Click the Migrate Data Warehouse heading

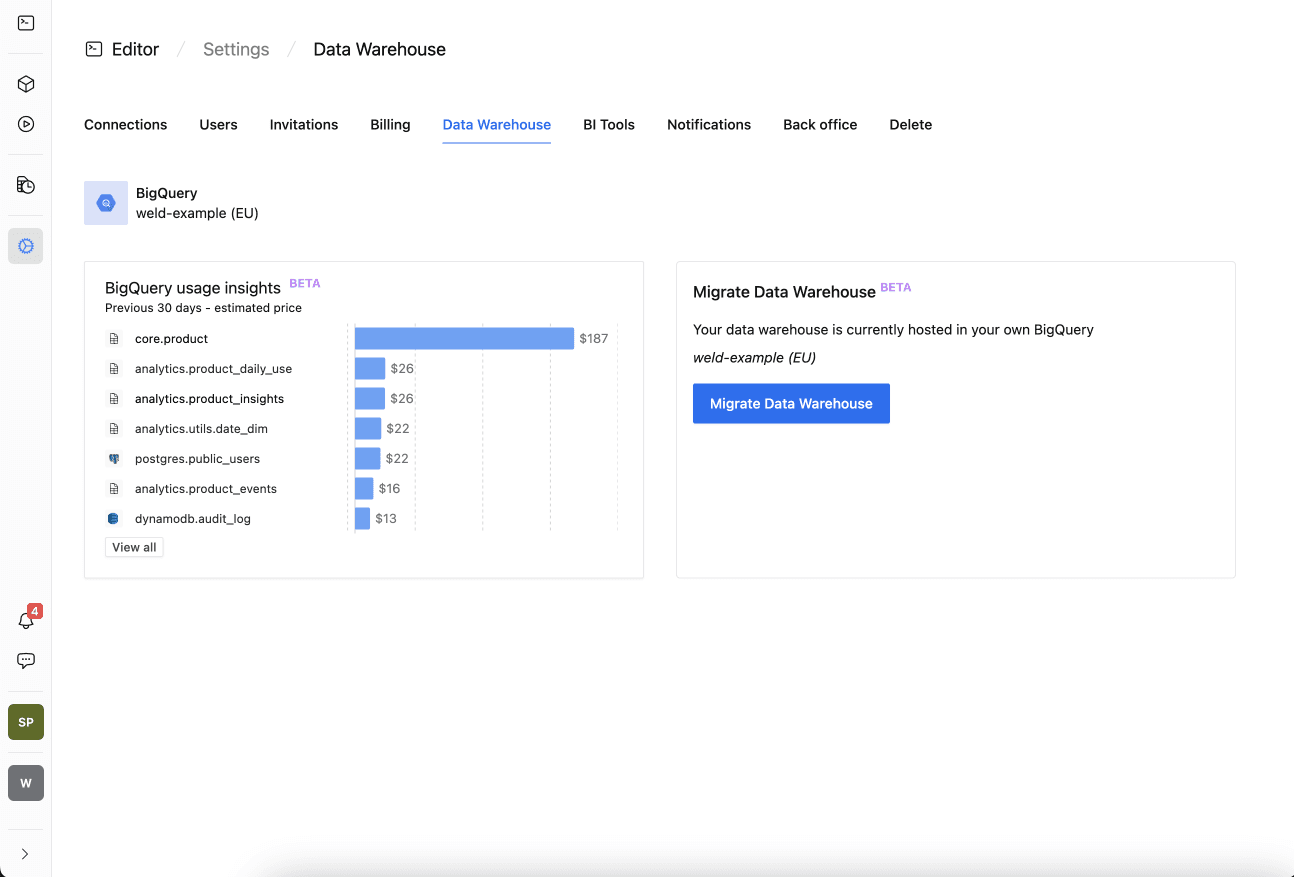point(784,292)
